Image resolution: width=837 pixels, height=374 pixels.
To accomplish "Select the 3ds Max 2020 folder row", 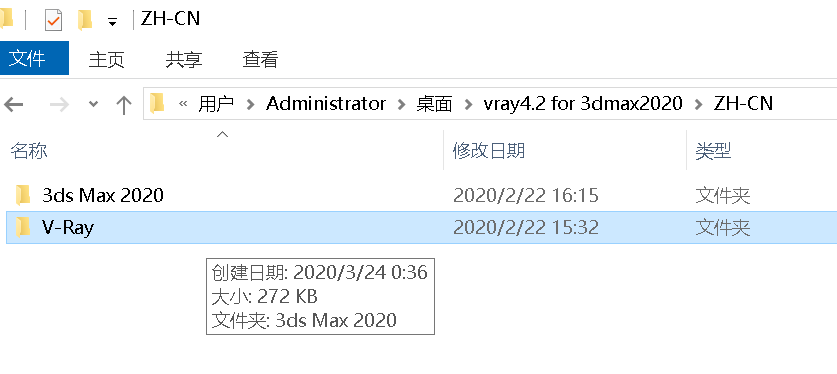I will point(422,195).
